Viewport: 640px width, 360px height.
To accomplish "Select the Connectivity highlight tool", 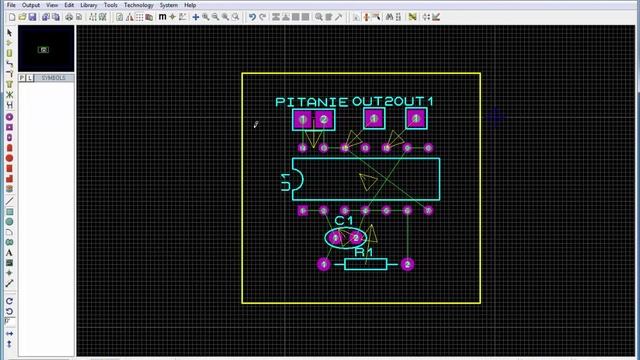I will [x=9, y=105].
